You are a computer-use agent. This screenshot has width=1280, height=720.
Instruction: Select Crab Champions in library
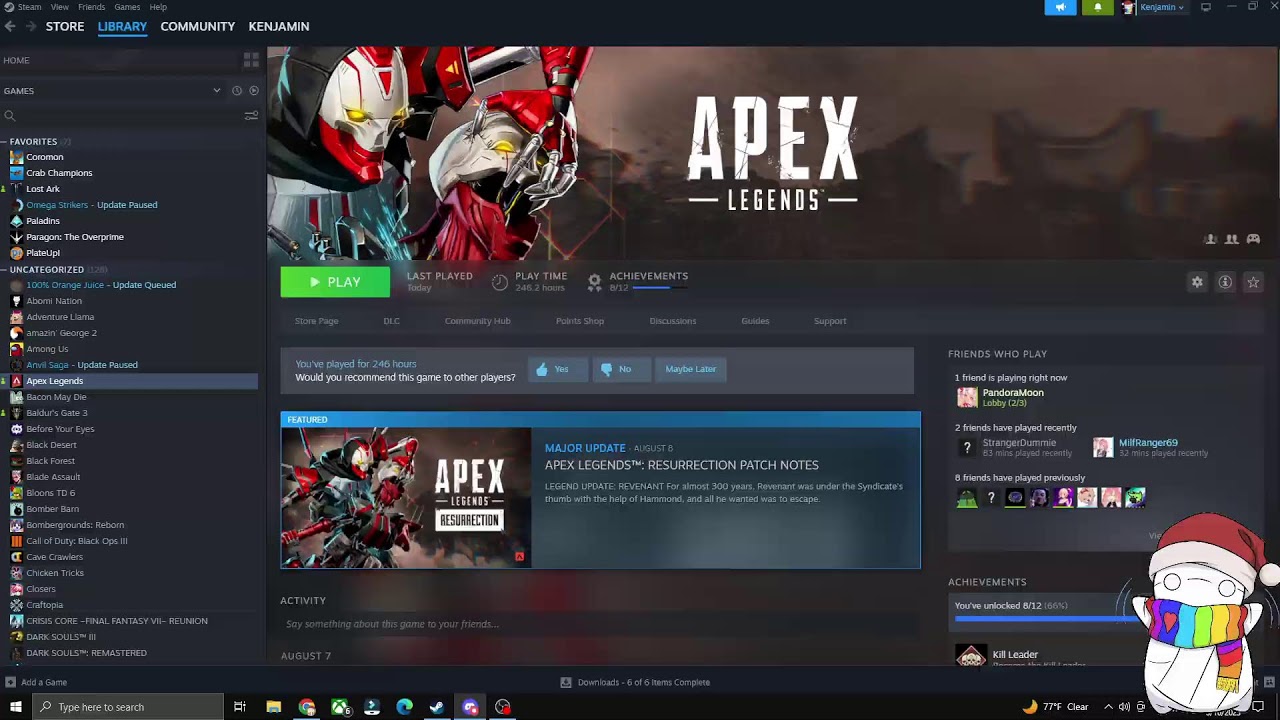pos(59,173)
